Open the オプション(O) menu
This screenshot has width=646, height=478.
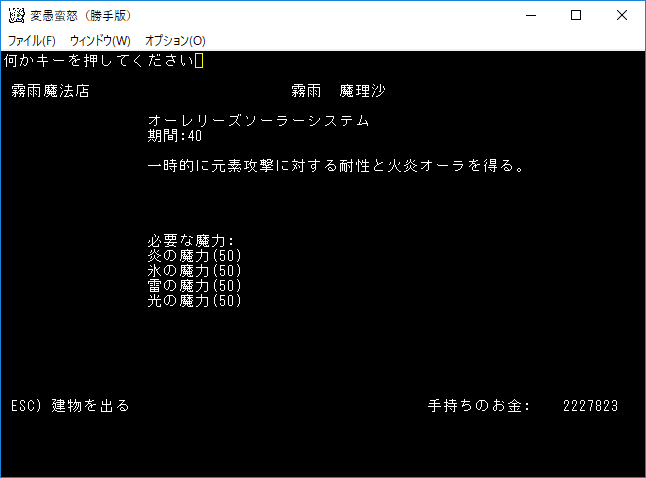pos(175,40)
